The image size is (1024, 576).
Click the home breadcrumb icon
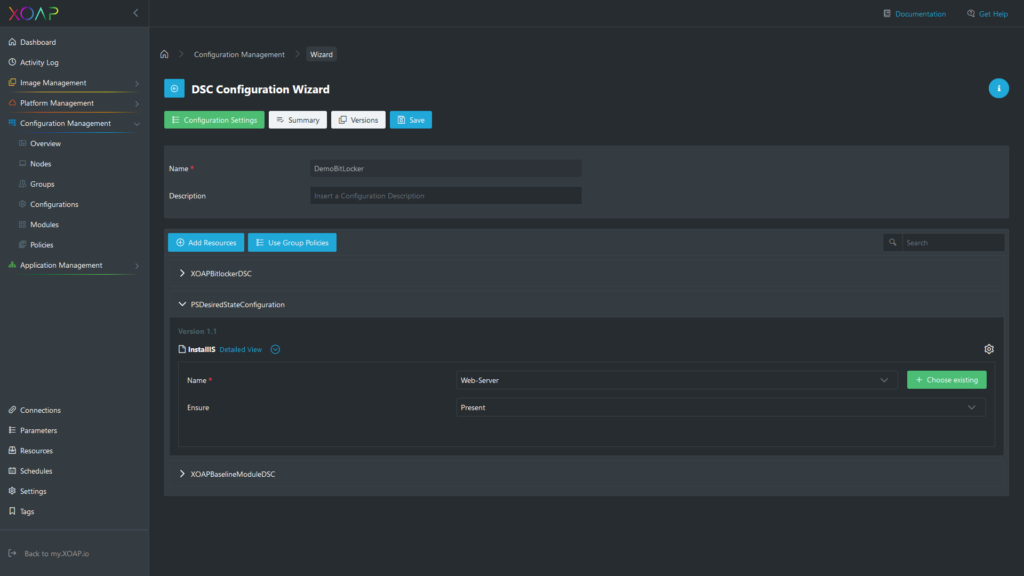165,54
